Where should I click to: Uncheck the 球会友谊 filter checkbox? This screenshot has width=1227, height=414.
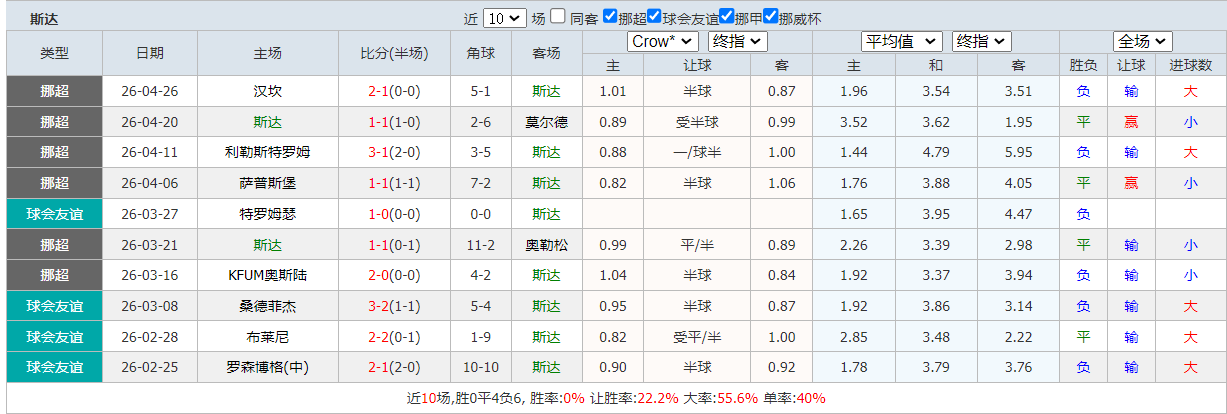[654, 17]
